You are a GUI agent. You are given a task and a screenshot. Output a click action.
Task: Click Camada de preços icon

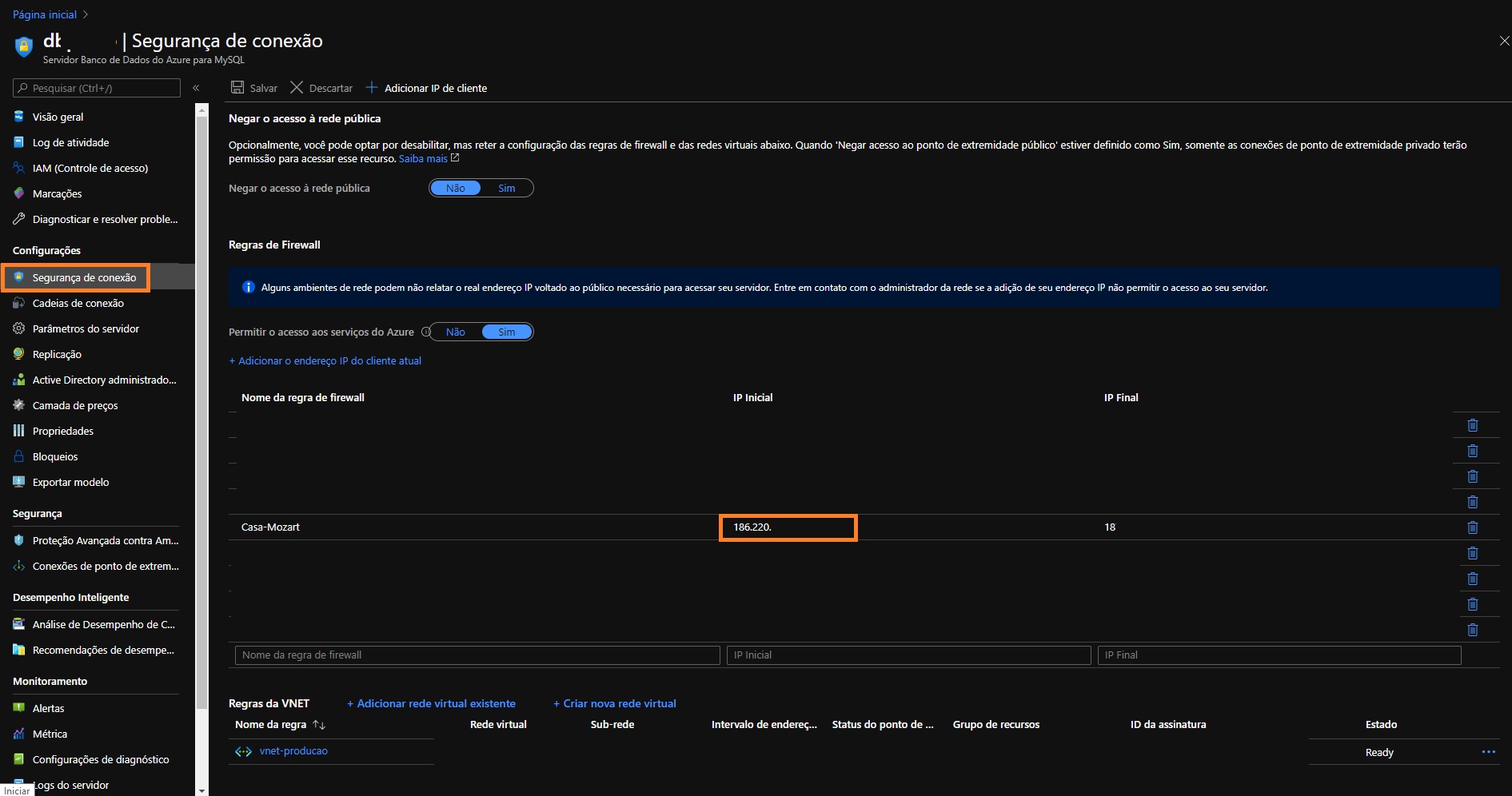[19, 405]
